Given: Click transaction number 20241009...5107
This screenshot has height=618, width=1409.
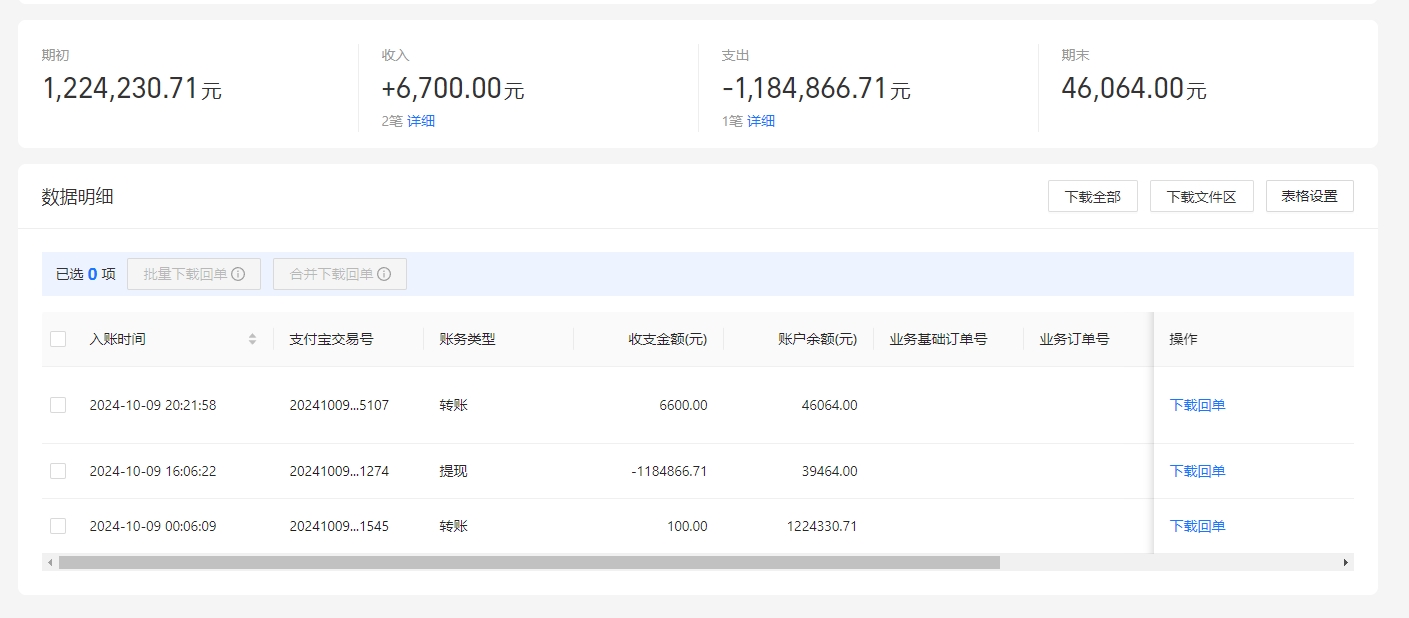Looking at the screenshot, I should [339, 405].
